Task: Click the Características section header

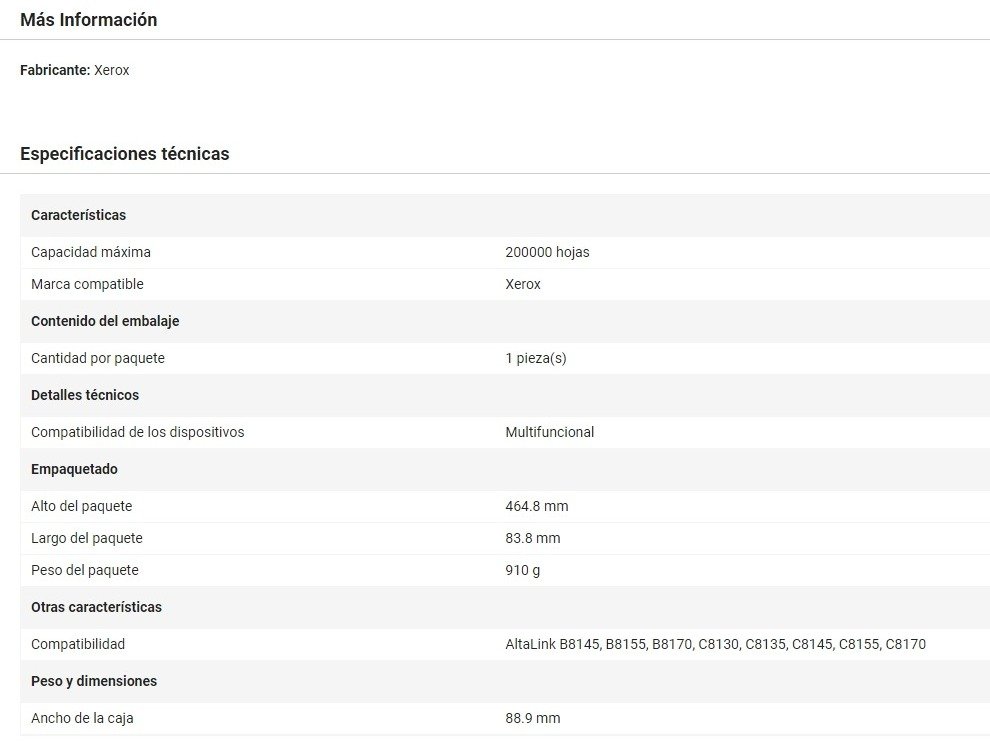Action: 78,215
